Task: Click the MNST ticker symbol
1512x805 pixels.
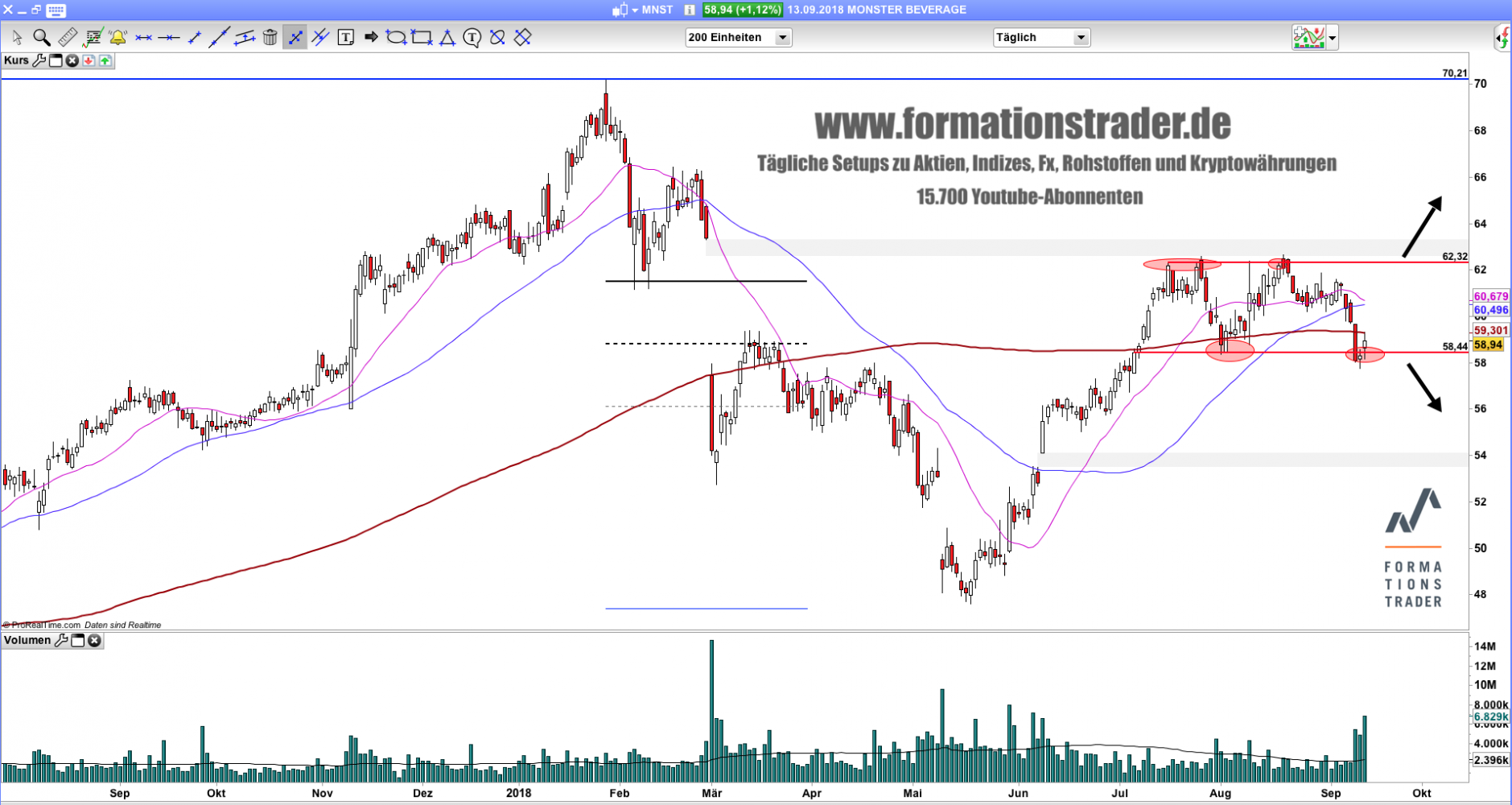Action: 657,10
